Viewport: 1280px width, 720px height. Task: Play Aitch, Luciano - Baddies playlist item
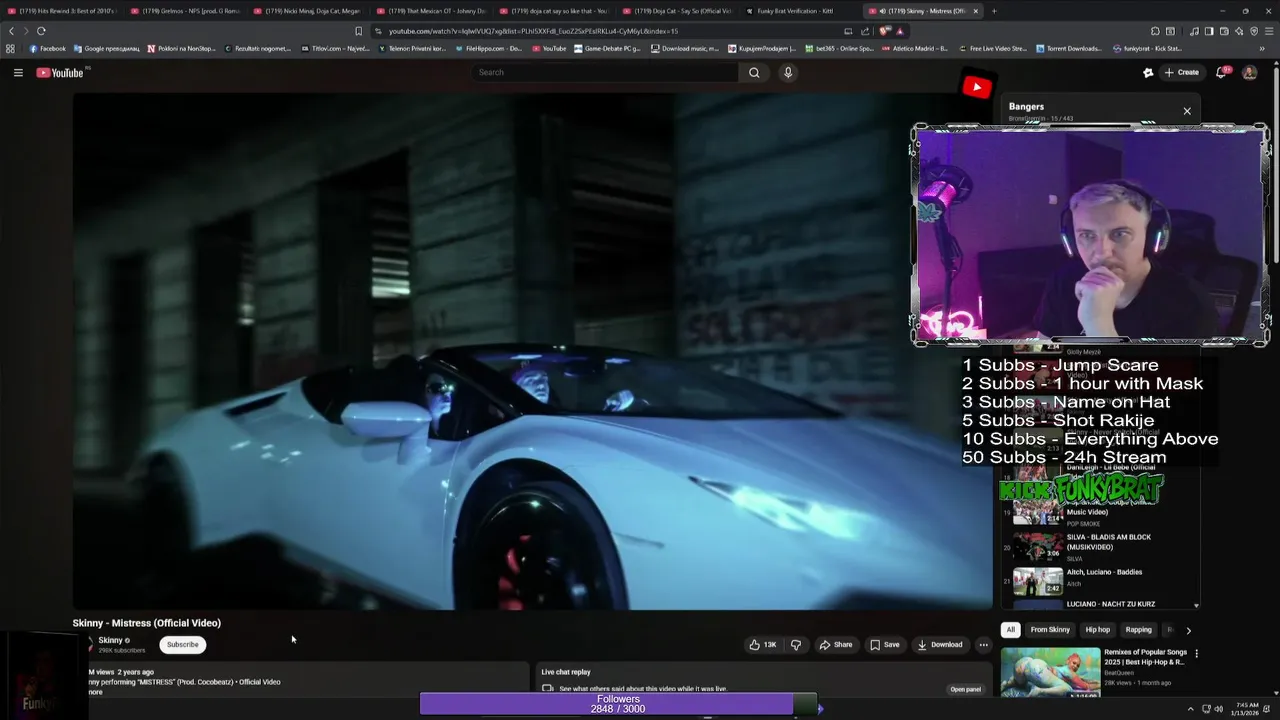coord(1100,581)
